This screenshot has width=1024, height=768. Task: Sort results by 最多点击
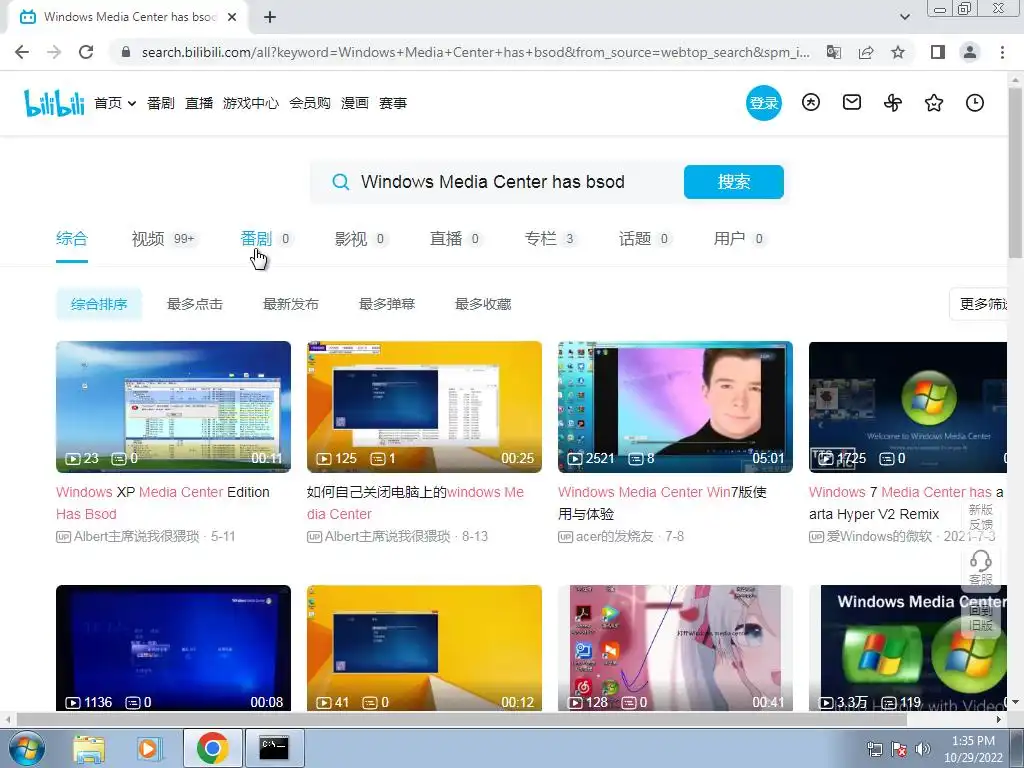coord(195,304)
